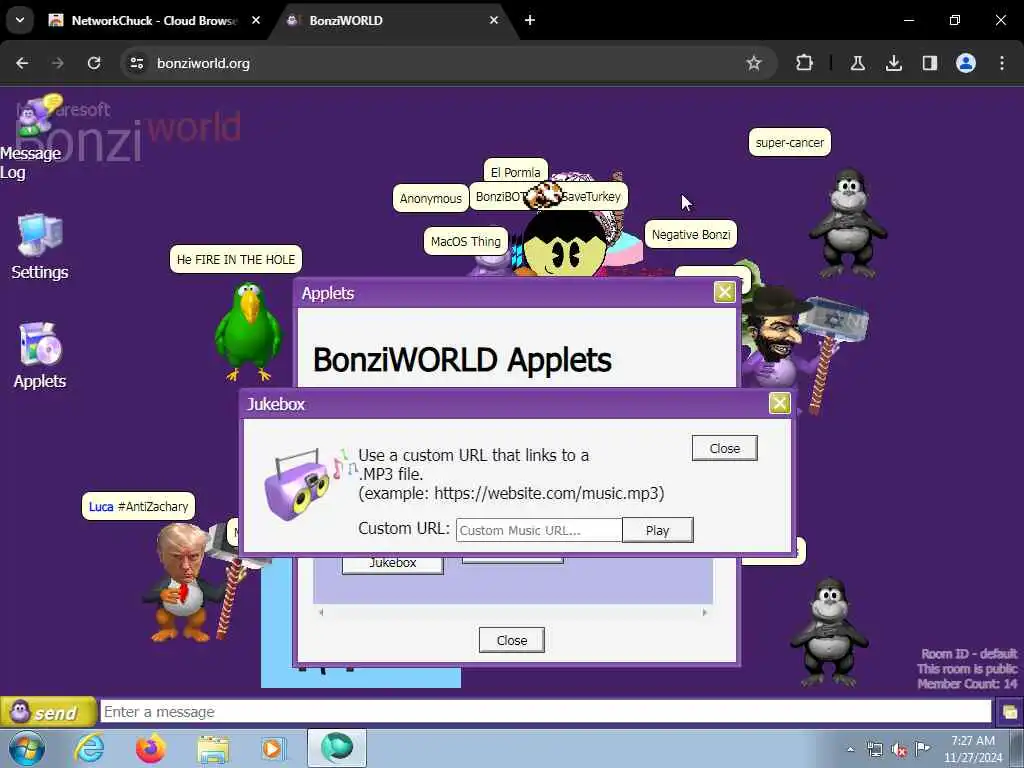Screen dimensions: 1024x768
Task: Click Applets scrollbar left arrow
Action: [321, 612]
